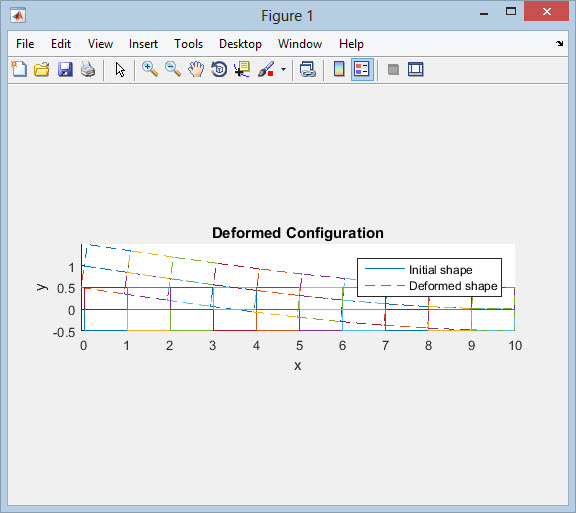Select the Zoom Out tool
The image size is (576, 513).
pos(173,69)
